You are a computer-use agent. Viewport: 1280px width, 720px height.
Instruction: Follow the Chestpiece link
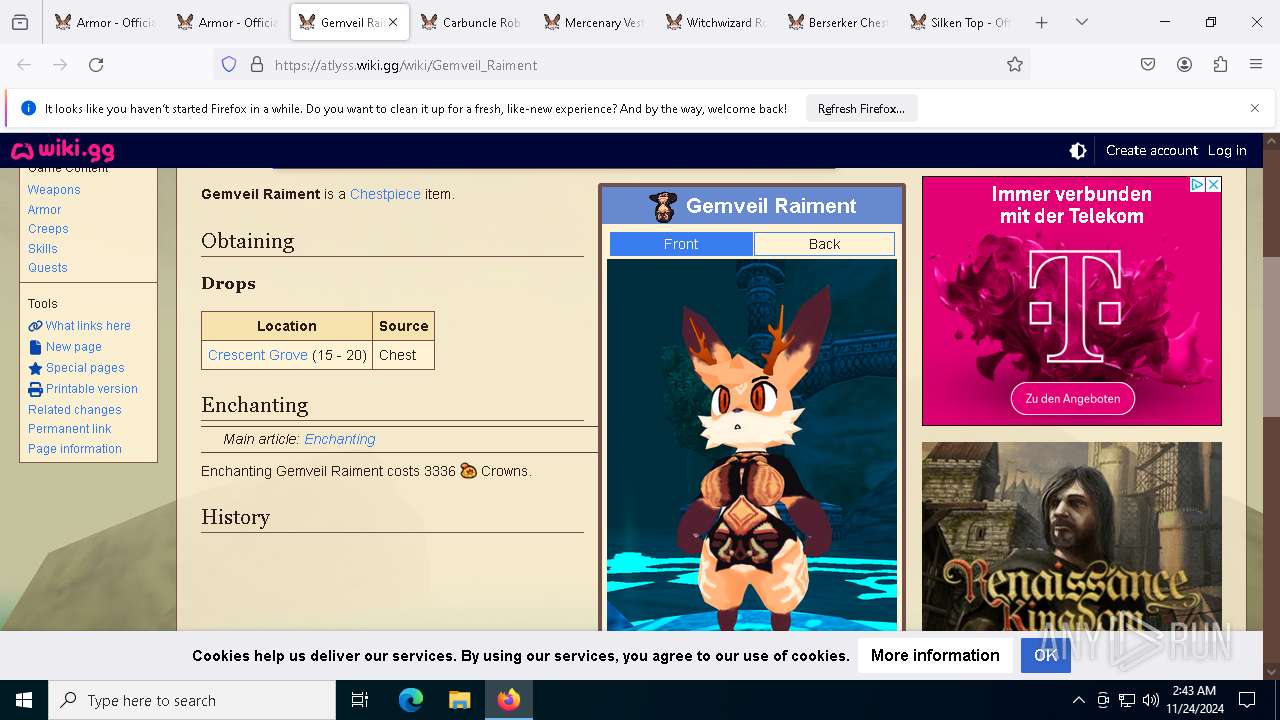tap(385, 194)
